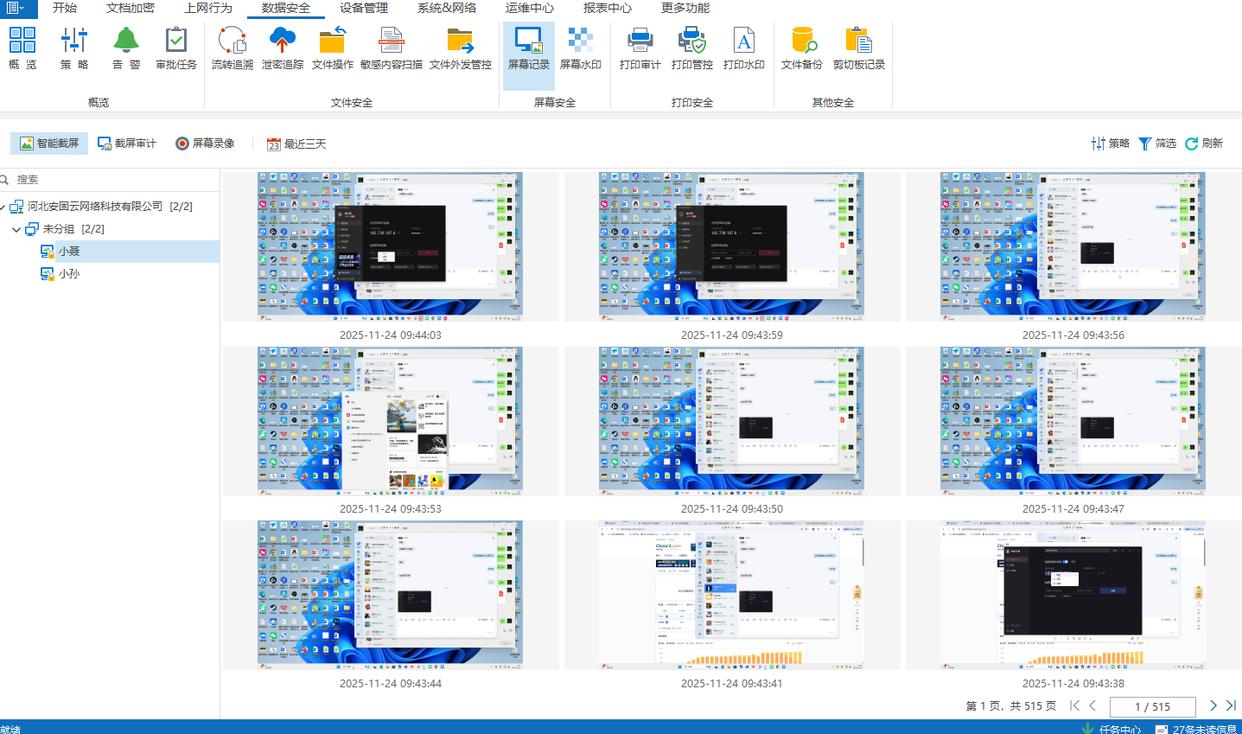Viewport: 1242px width, 734px height.
Task: Select the 智能截屏 view toggle
Action: point(49,144)
